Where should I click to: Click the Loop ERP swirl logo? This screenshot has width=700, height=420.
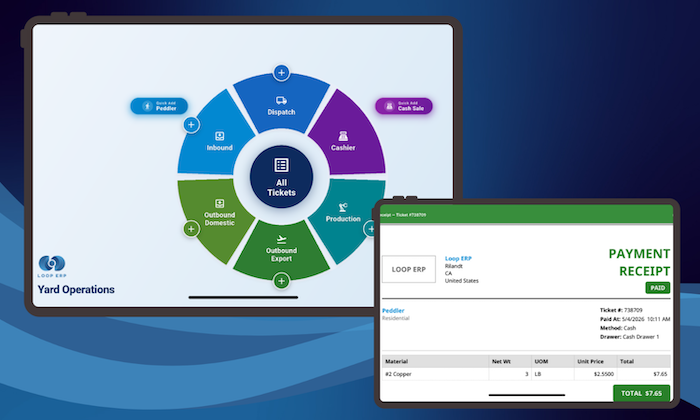52,264
